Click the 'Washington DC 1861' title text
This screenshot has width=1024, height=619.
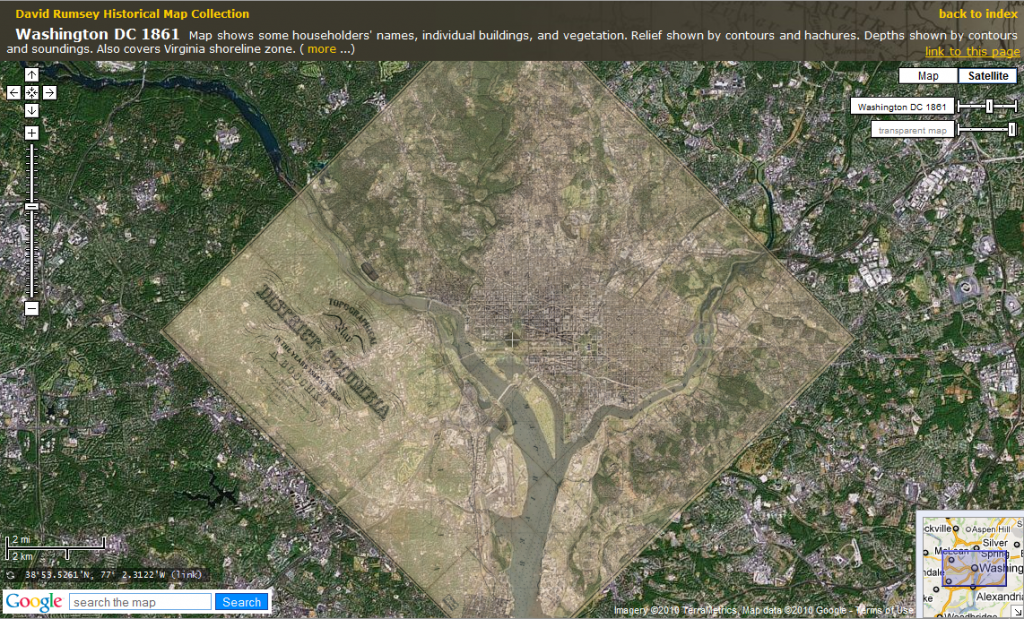[x=97, y=35]
